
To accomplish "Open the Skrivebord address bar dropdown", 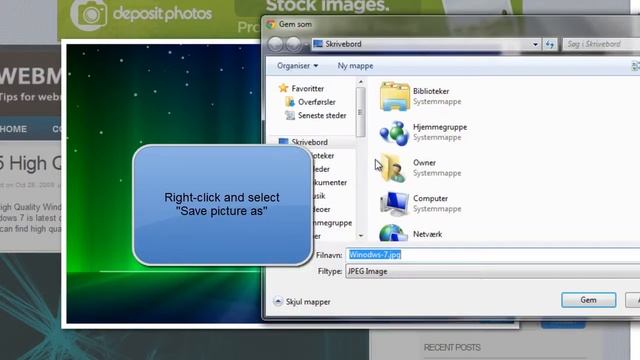I will pyautogui.click(x=535, y=44).
